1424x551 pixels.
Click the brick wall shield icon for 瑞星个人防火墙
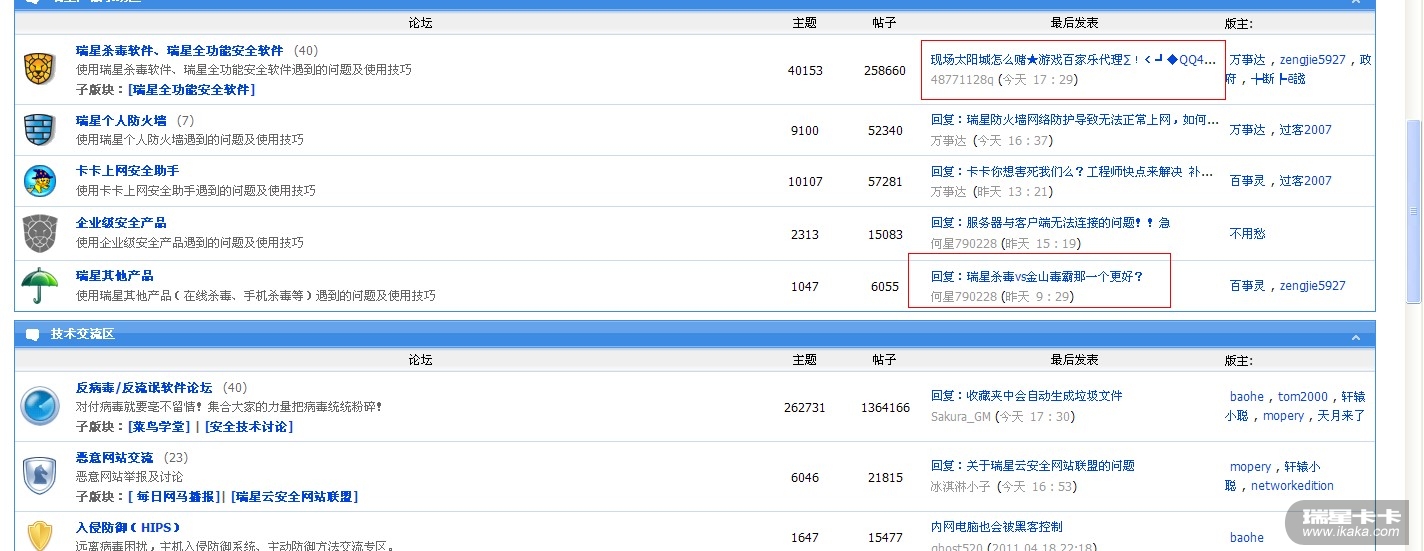(39, 130)
